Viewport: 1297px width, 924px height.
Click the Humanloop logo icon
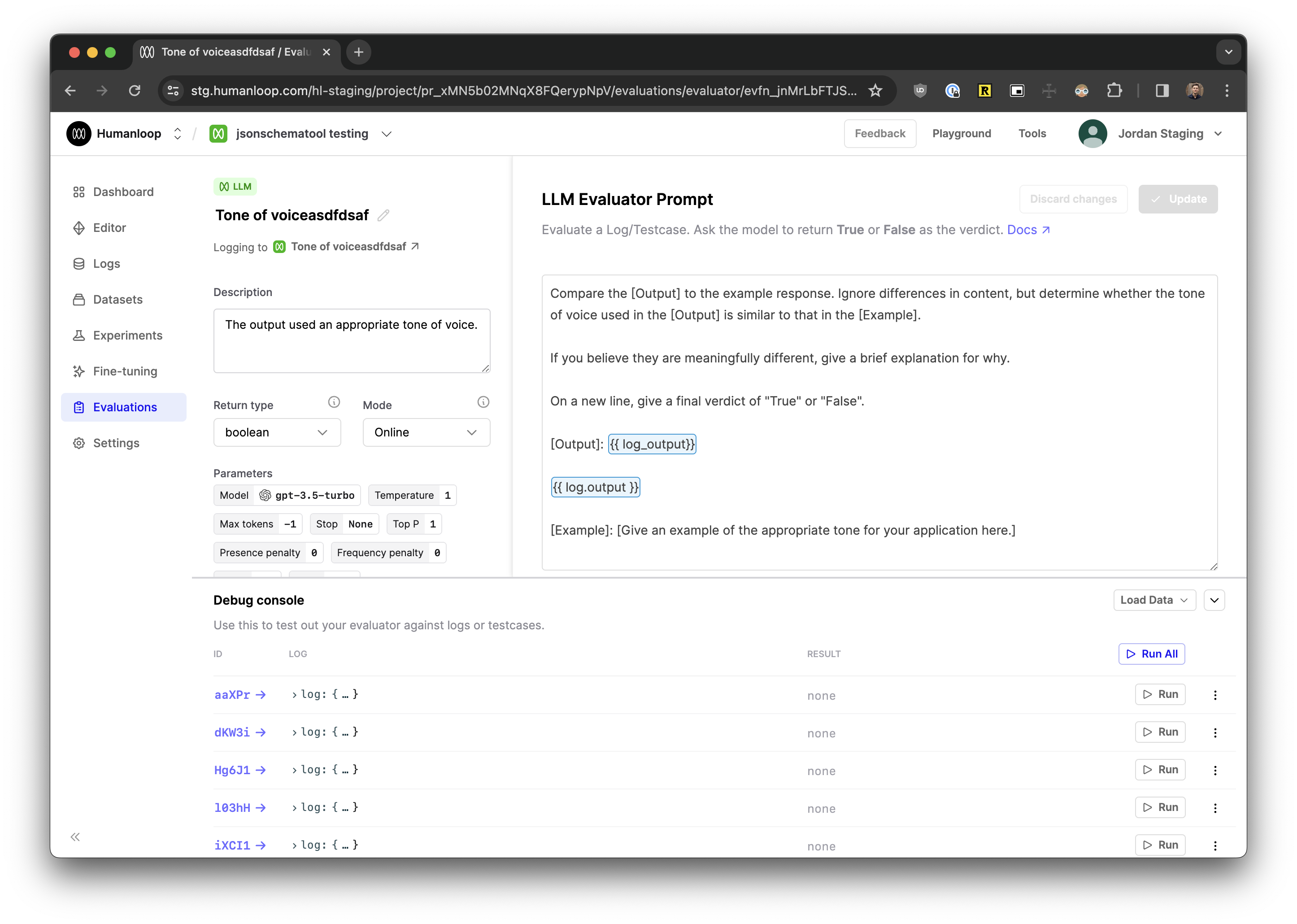(79, 134)
